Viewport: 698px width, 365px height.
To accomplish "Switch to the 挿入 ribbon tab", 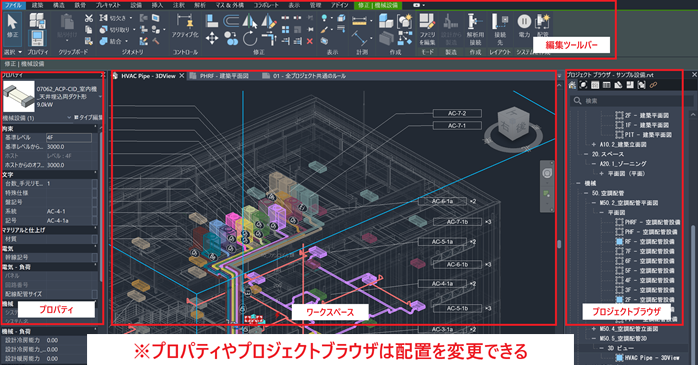I will coord(157,5).
